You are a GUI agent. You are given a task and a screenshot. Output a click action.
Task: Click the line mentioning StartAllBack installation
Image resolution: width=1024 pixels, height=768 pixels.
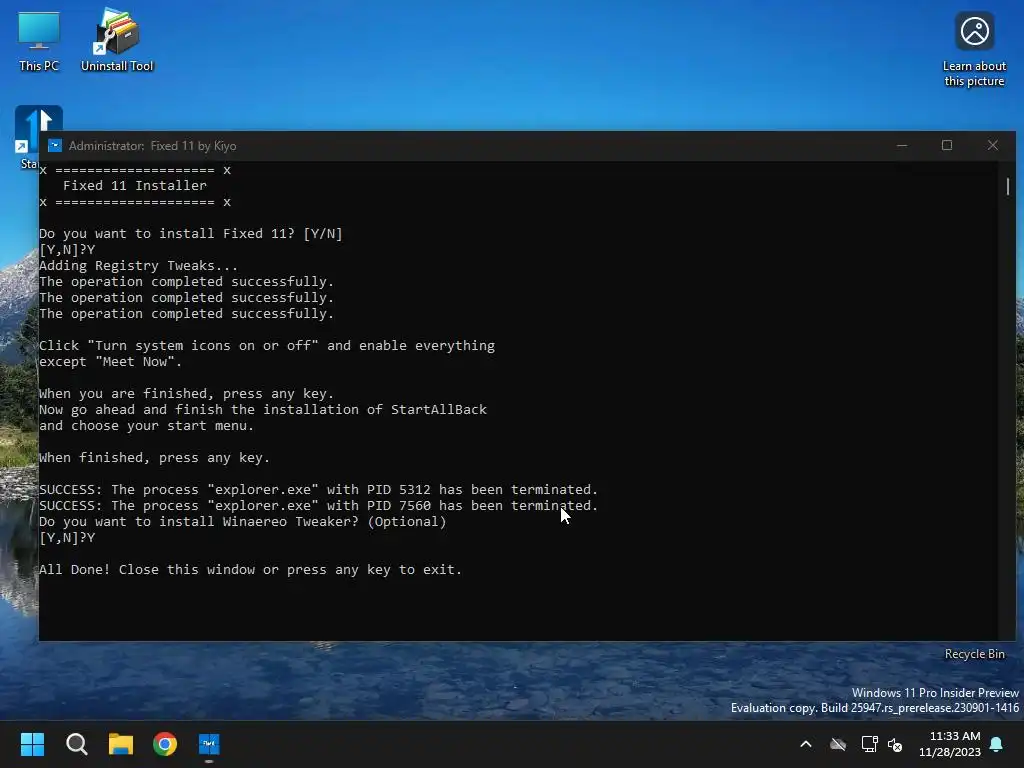tap(263, 409)
